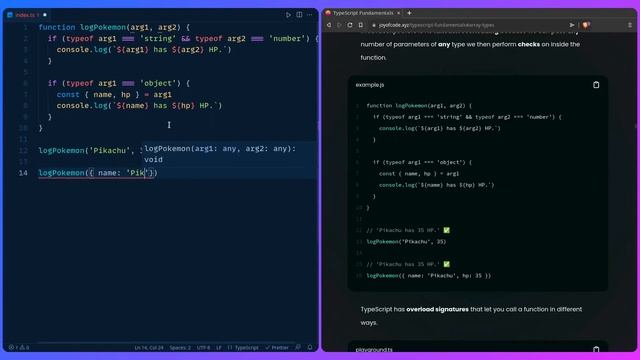Open the Brave shields icon
This screenshot has width=640, height=360.
[586, 25]
